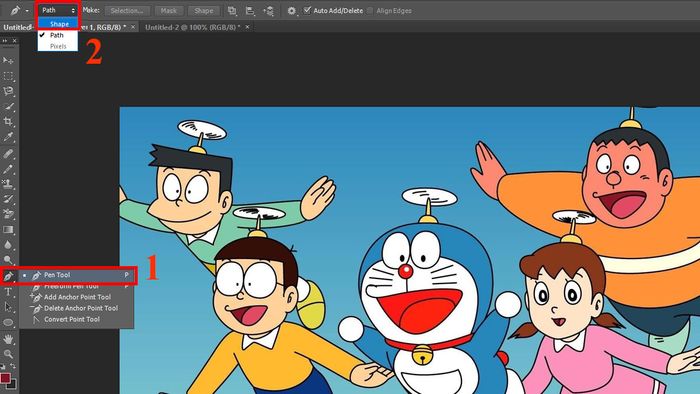
Task: Choose Path in tool mode list
Action: 58,35
